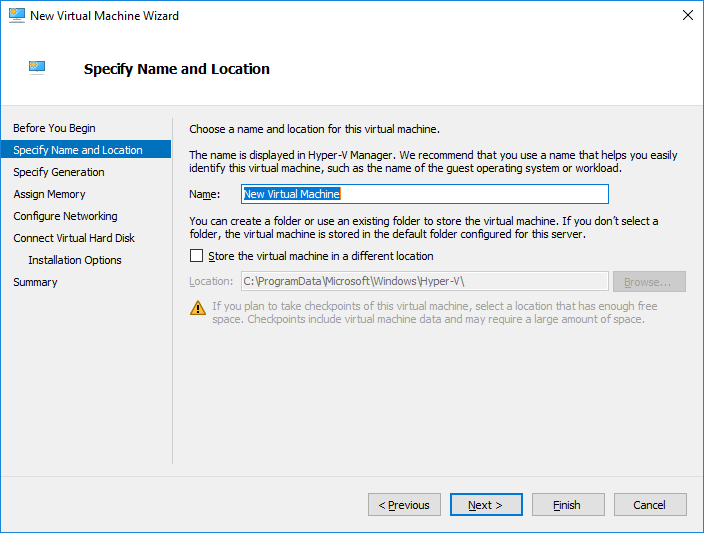Image resolution: width=704 pixels, height=533 pixels.
Task: Open the Installation Options sub-step
Action: pyautogui.click(x=75, y=260)
